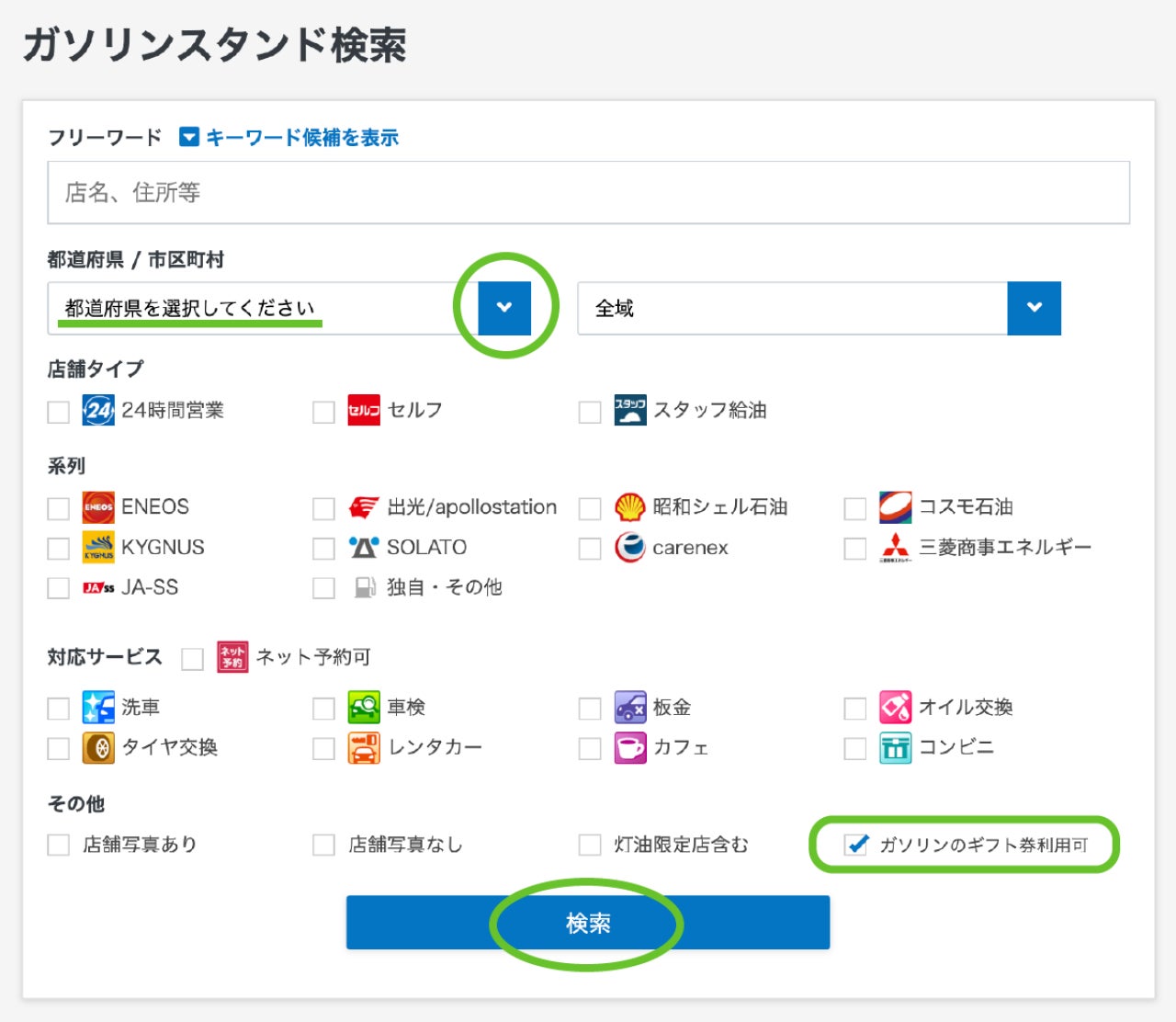1176x1022 pixels.
Task: Check the ネット予約可 checkbox
Action: (x=192, y=659)
